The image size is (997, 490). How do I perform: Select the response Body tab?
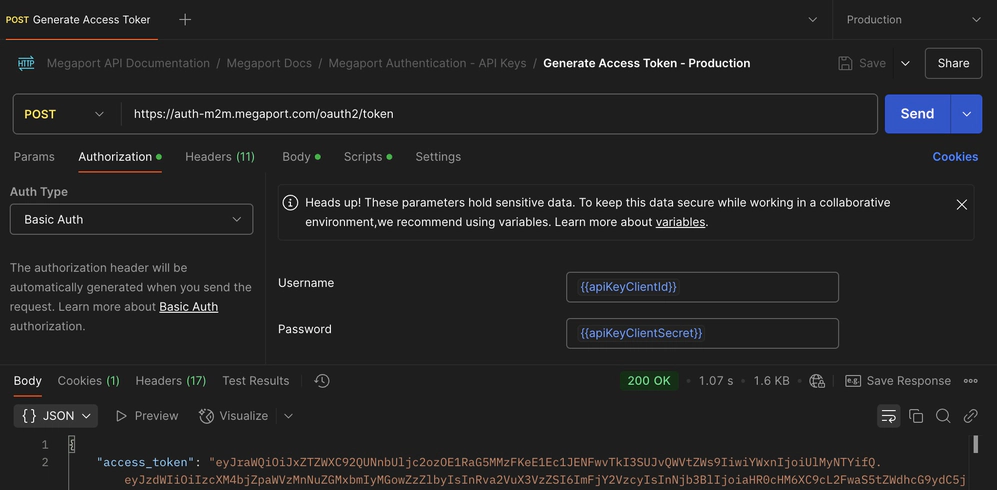coord(27,381)
